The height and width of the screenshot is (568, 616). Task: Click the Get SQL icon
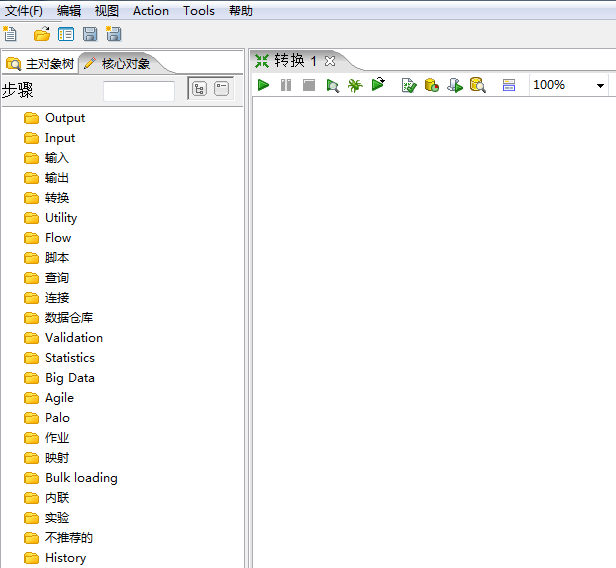pos(455,85)
